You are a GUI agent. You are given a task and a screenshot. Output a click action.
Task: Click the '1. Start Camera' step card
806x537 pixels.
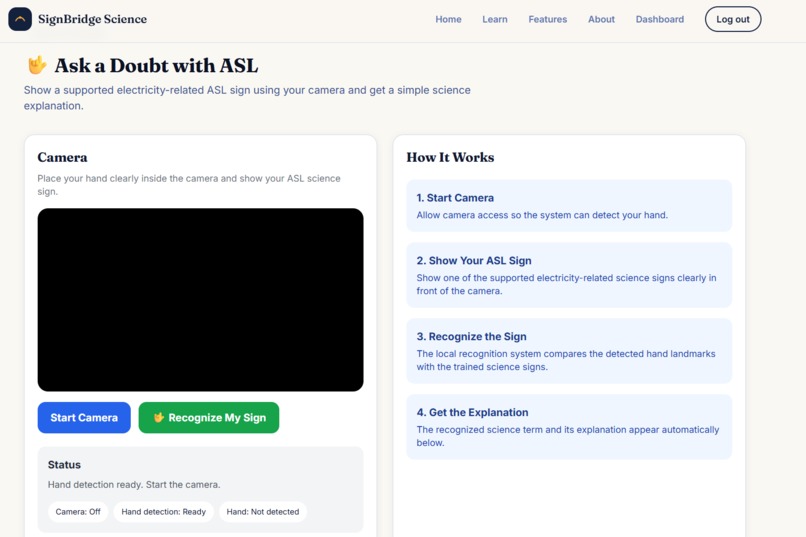pos(569,206)
